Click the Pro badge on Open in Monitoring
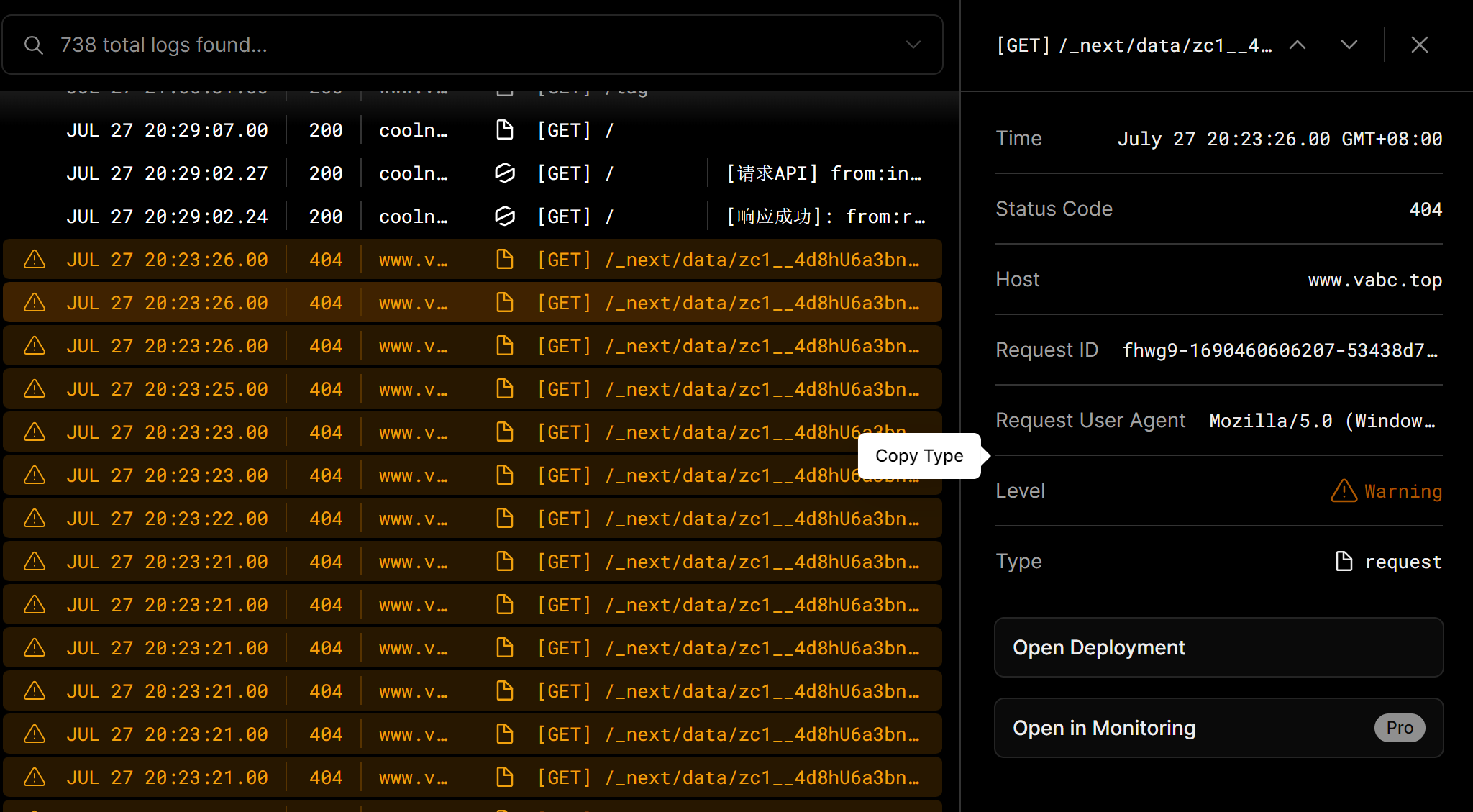Viewport: 1473px width, 812px height. click(1399, 727)
